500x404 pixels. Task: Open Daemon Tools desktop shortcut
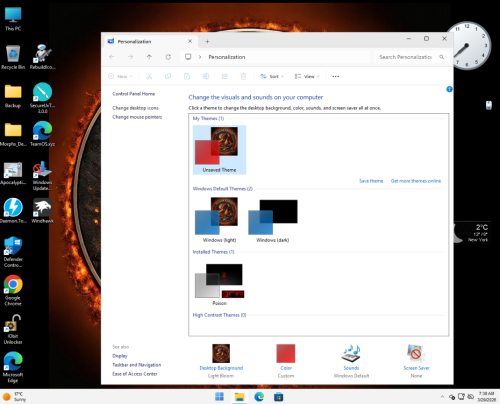tap(13, 211)
